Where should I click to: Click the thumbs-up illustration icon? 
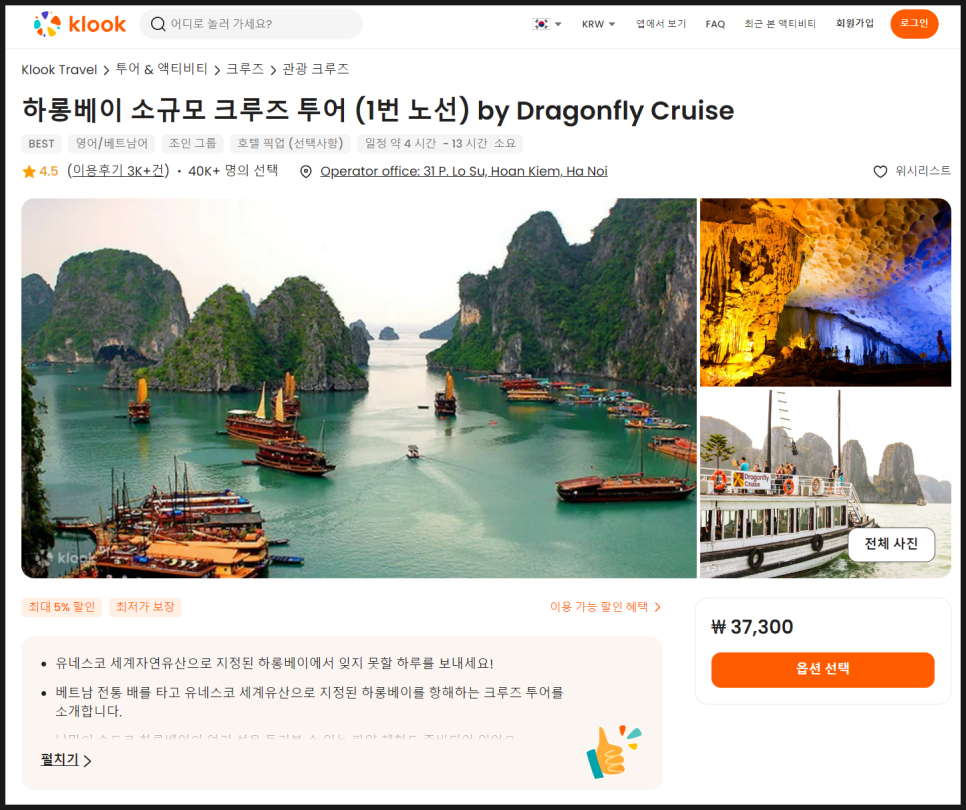[614, 752]
